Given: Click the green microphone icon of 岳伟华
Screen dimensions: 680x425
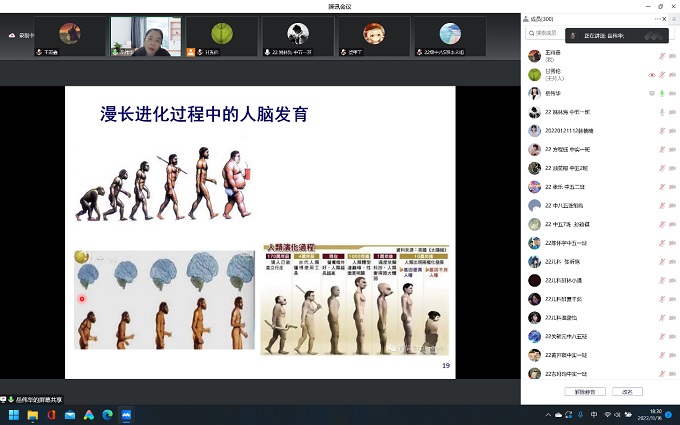Looking at the screenshot, I should (661, 93).
